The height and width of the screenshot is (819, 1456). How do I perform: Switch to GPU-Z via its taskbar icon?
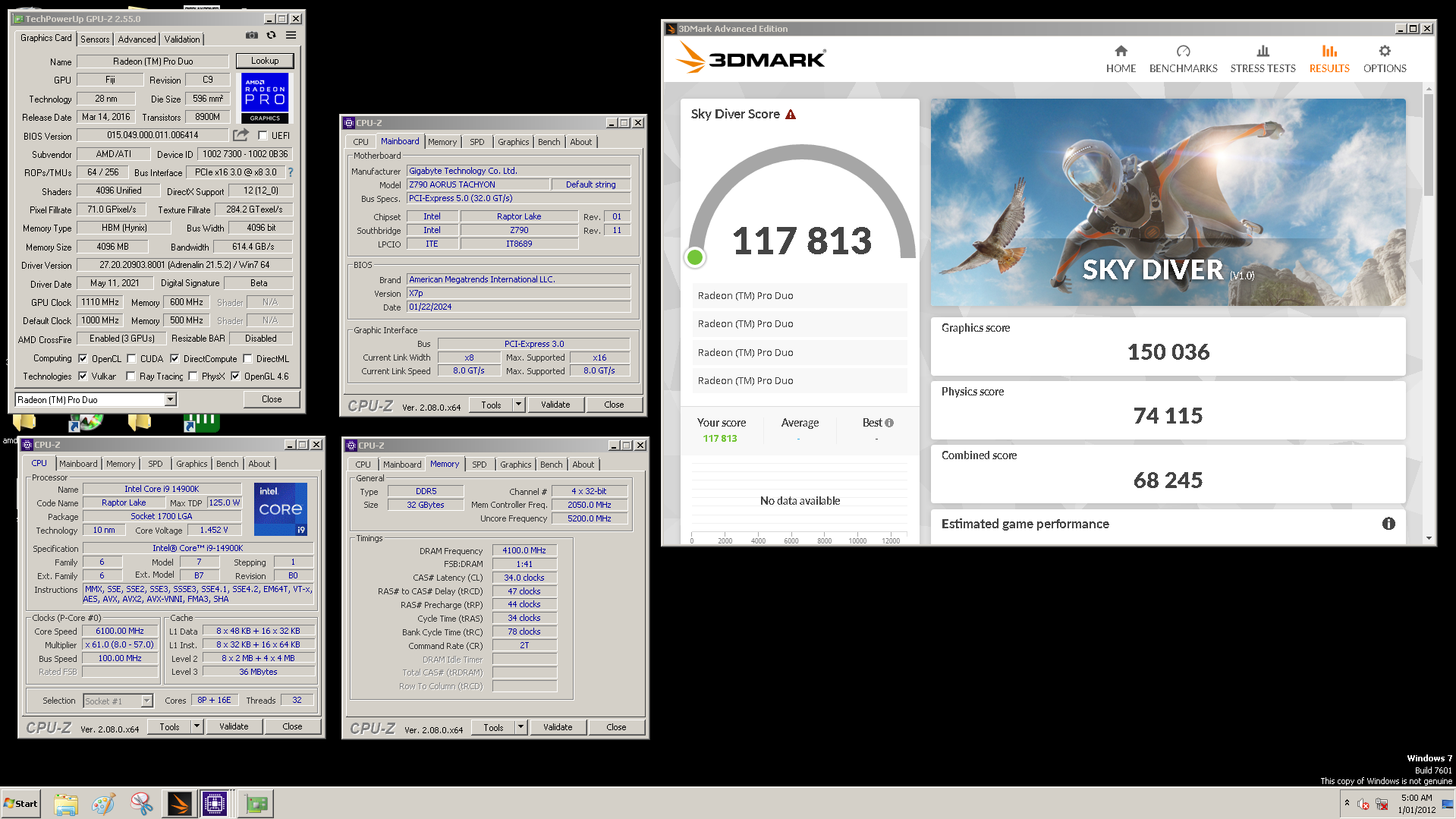tap(256, 804)
